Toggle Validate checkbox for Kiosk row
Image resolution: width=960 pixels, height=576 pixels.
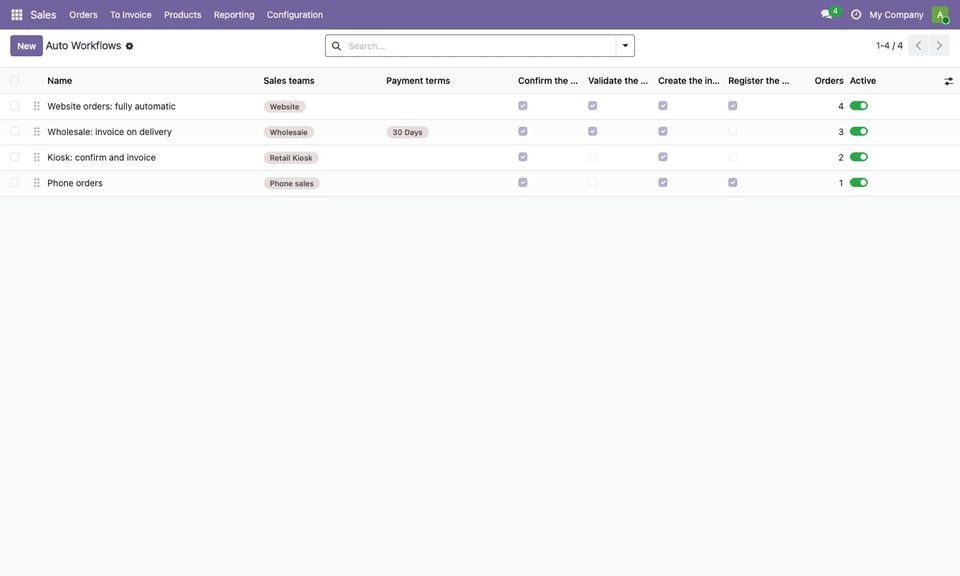coord(593,157)
